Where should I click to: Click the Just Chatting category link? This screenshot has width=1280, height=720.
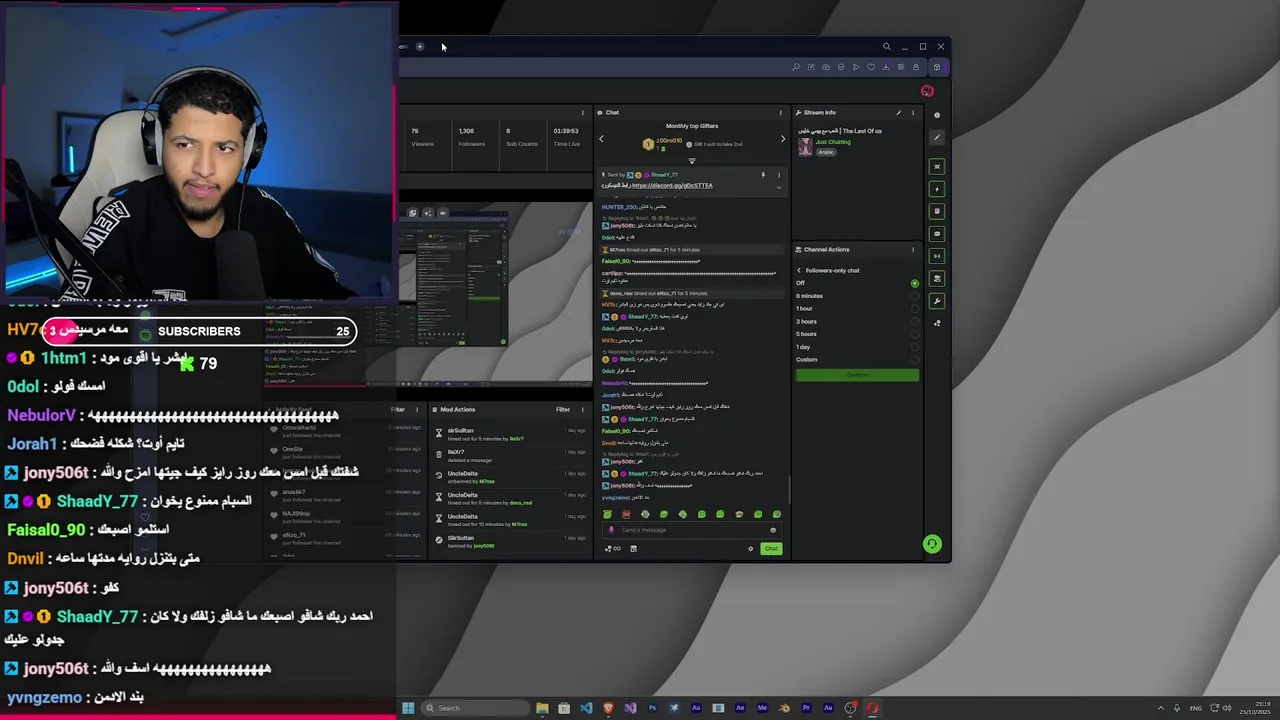[x=833, y=142]
